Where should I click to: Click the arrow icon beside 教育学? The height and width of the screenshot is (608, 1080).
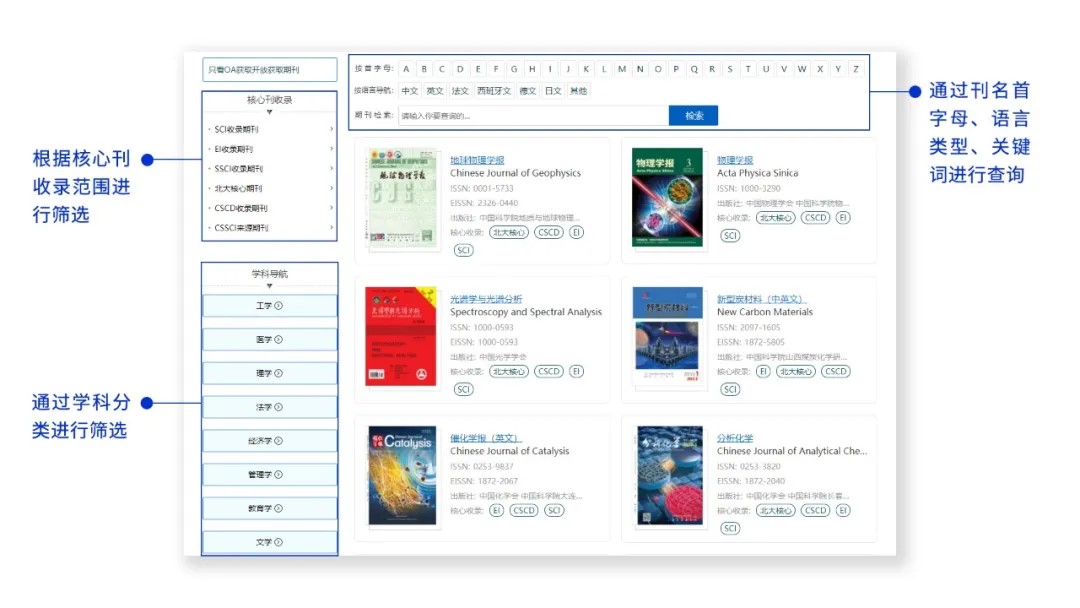pos(280,509)
